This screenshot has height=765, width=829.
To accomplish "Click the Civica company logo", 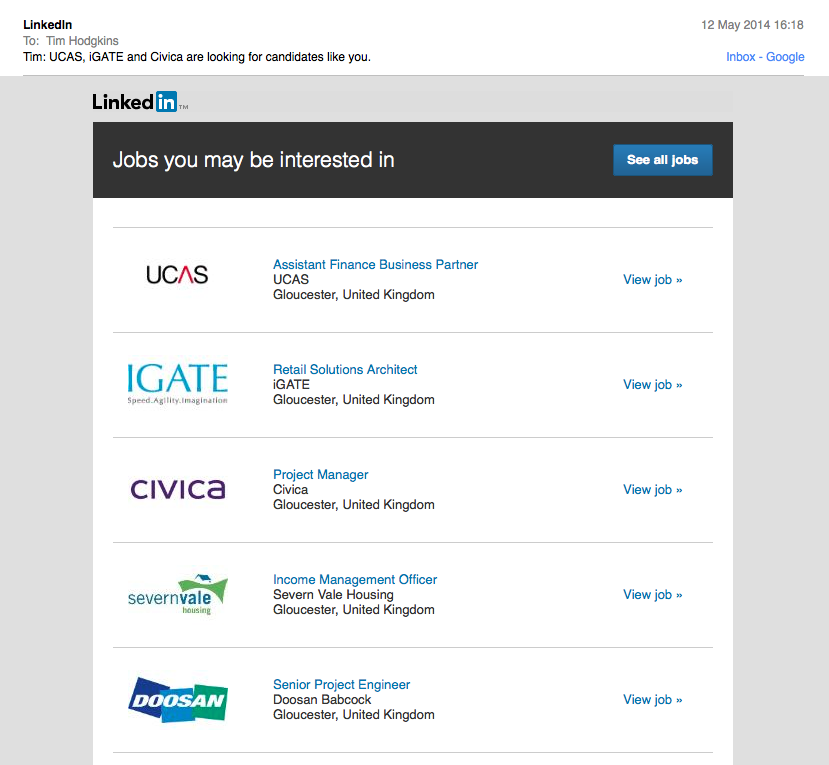I will tap(178, 489).
